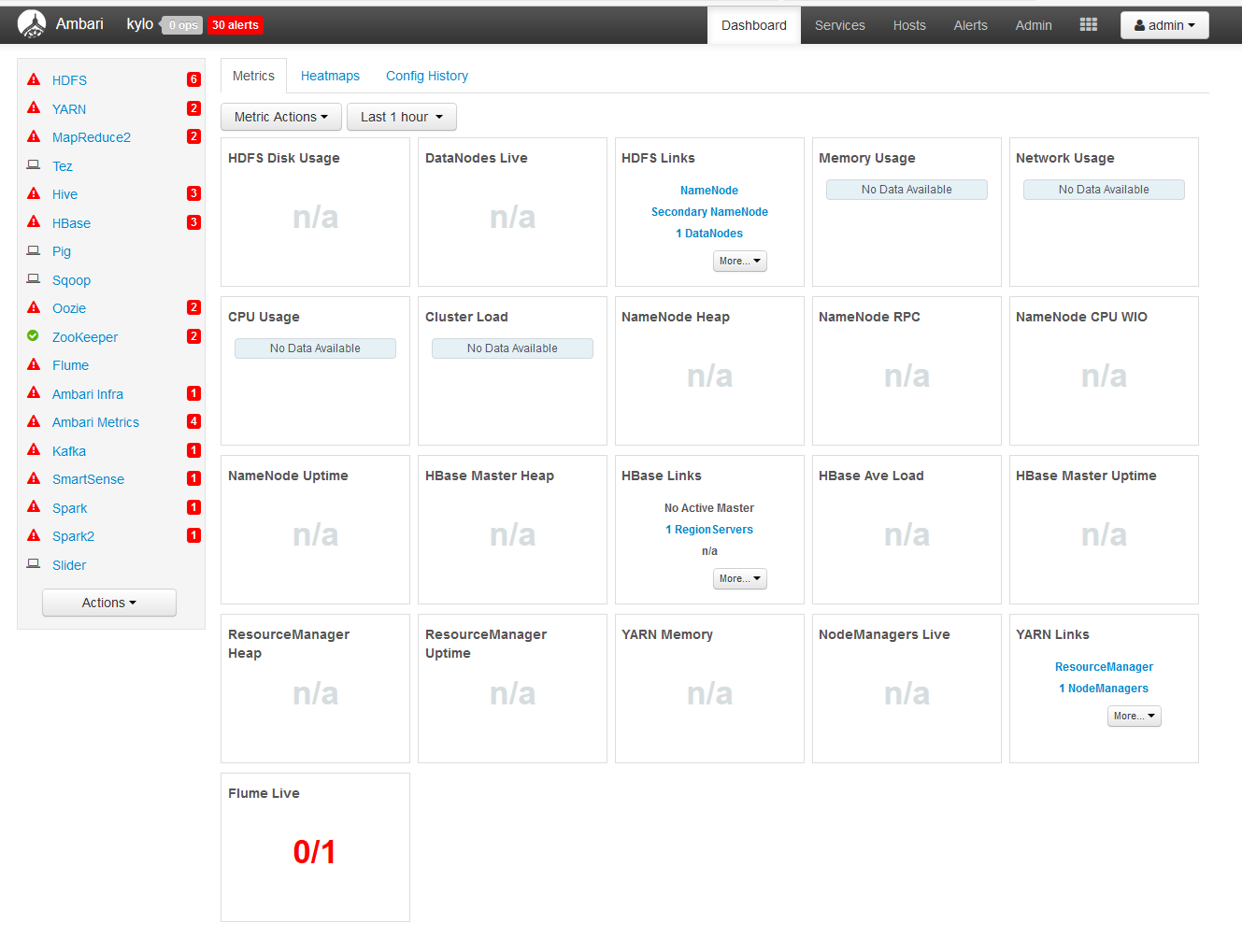1242x952 pixels.
Task: Click the warning icon beside Kafka
Action: click(x=34, y=450)
